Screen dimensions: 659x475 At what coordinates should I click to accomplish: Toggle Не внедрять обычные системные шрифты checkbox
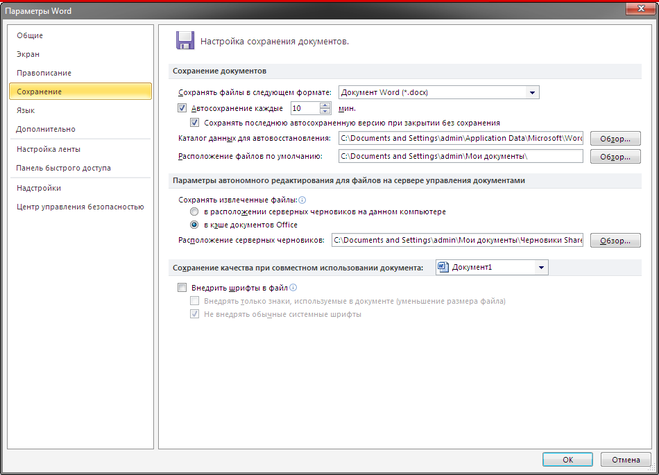click(194, 314)
